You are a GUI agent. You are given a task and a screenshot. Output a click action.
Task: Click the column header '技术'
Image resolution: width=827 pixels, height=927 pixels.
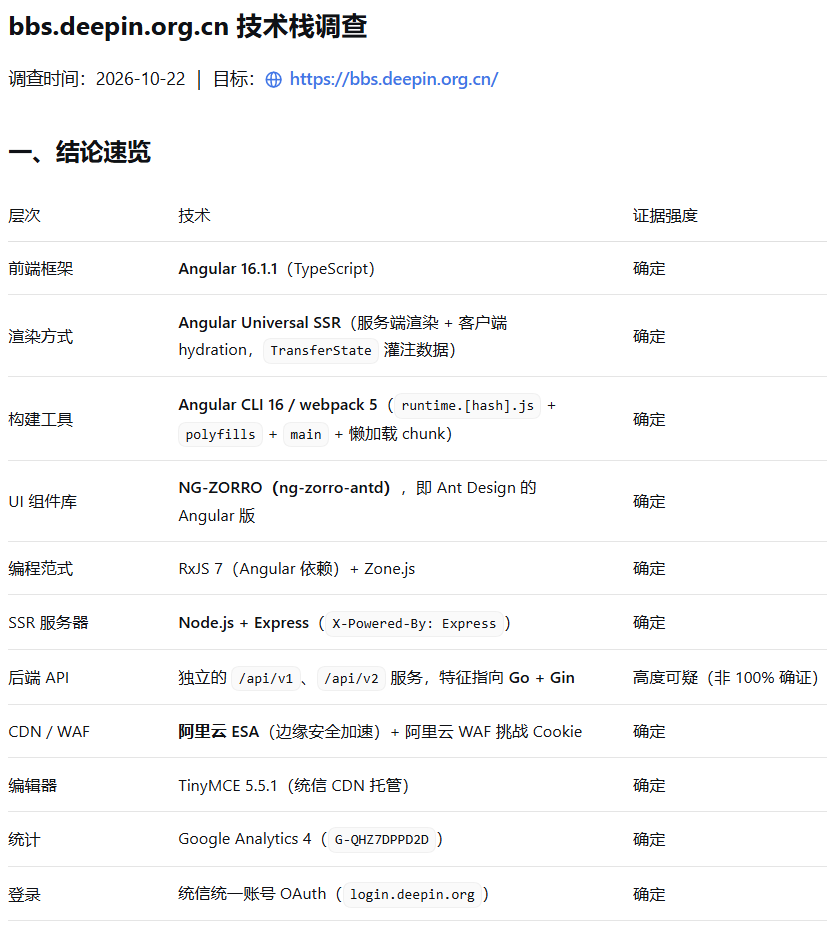(x=194, y=216)
